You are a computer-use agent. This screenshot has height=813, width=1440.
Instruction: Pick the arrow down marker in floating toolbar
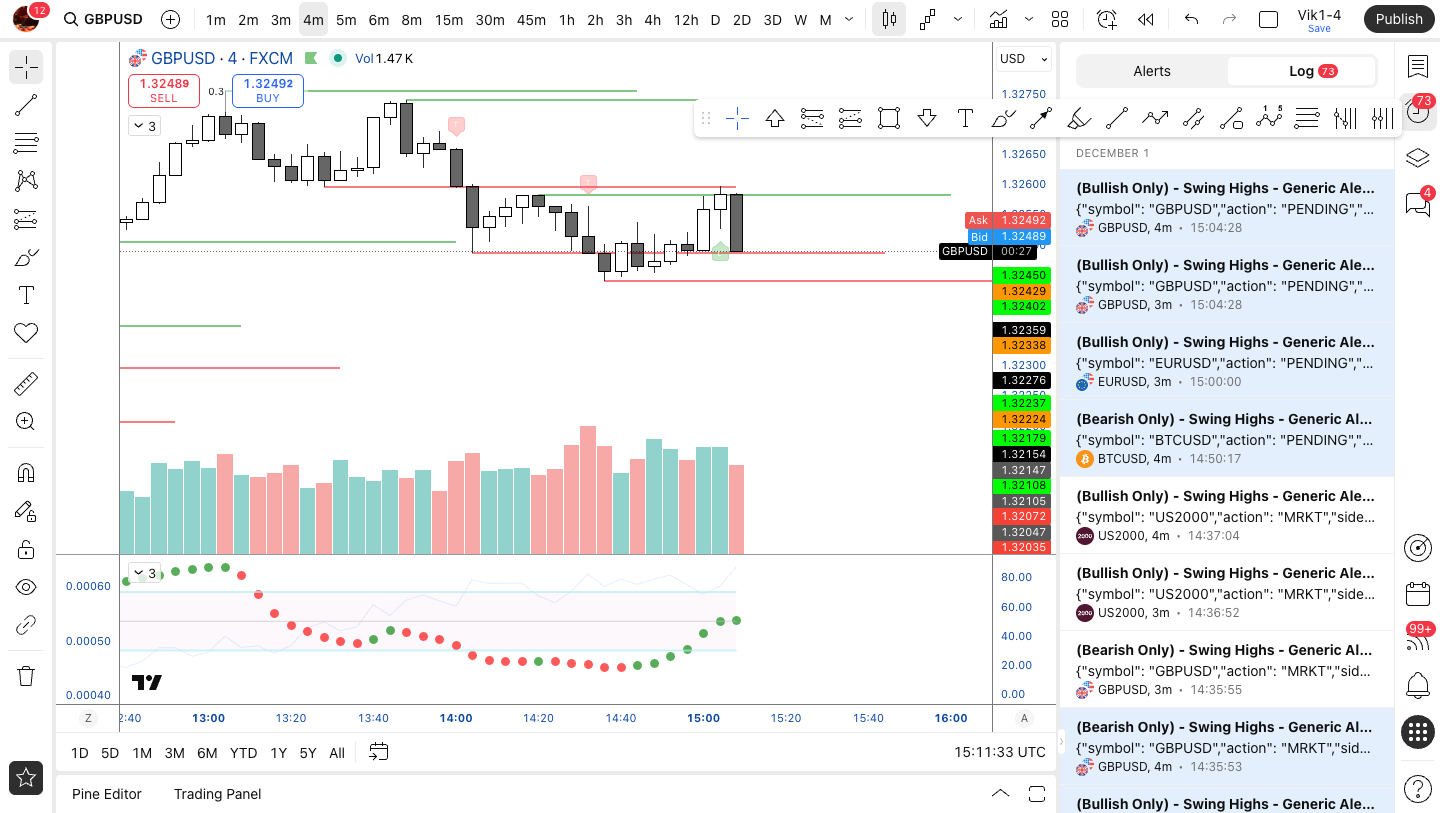pyautogui.click(x=926, y=118)
